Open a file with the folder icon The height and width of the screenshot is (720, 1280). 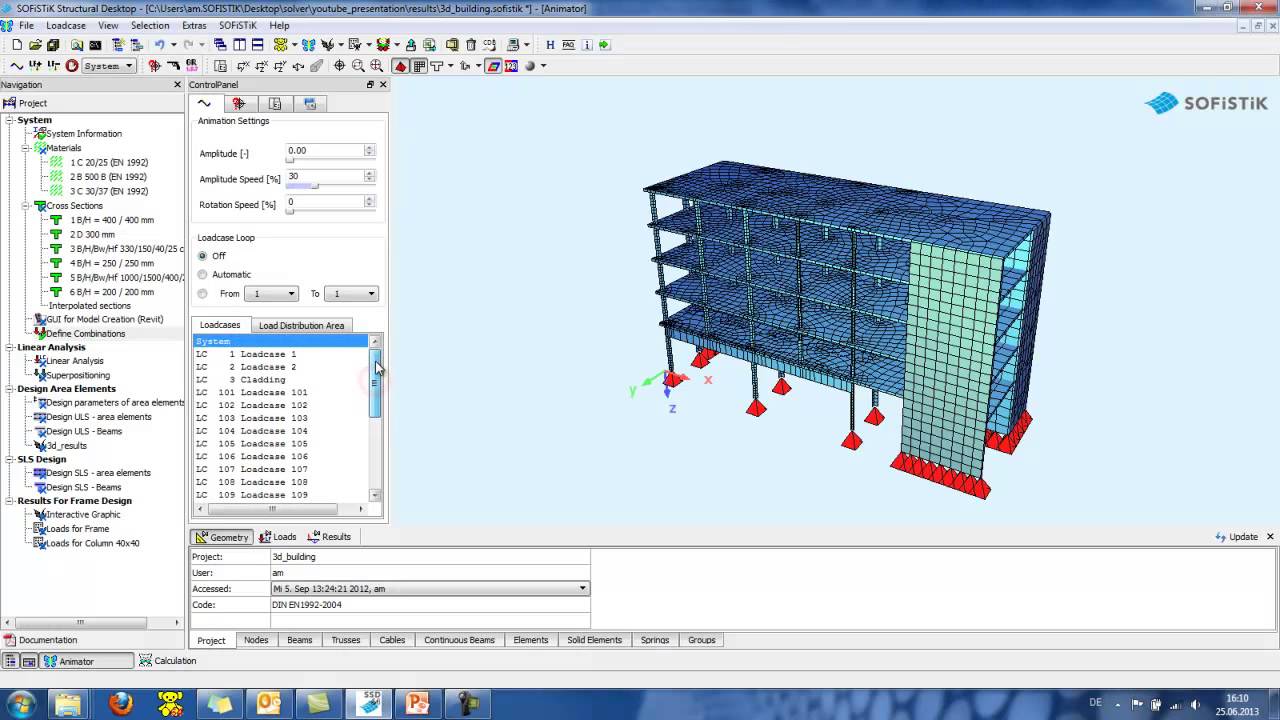(35, 45)
